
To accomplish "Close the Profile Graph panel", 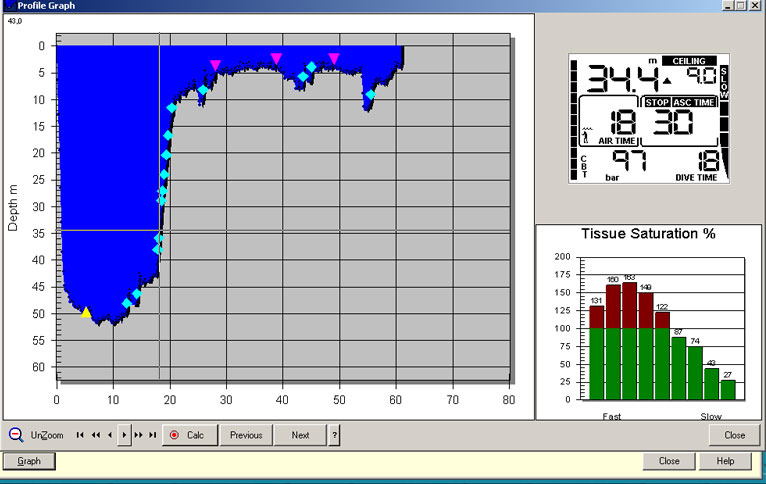I will pyautogui.click(x=734, y=435).
